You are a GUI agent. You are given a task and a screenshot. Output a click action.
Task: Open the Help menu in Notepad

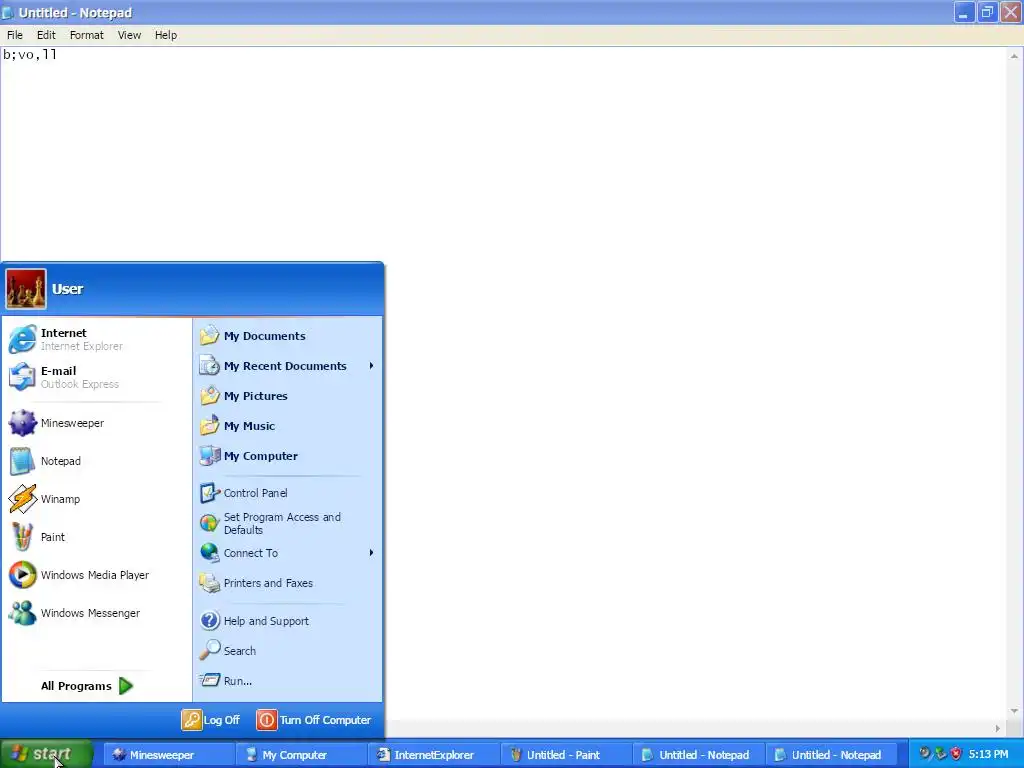coord(165,35)
